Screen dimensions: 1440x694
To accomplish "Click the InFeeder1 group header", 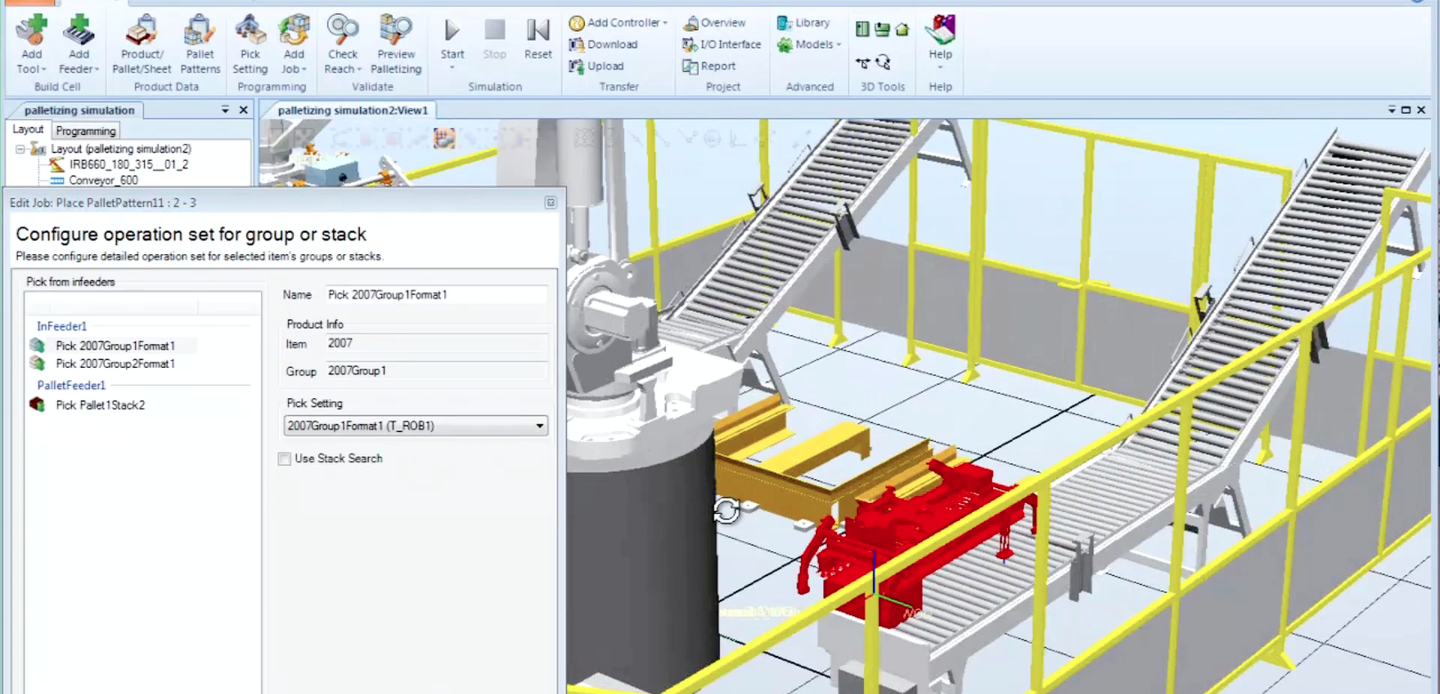I will tap(62, 326).
